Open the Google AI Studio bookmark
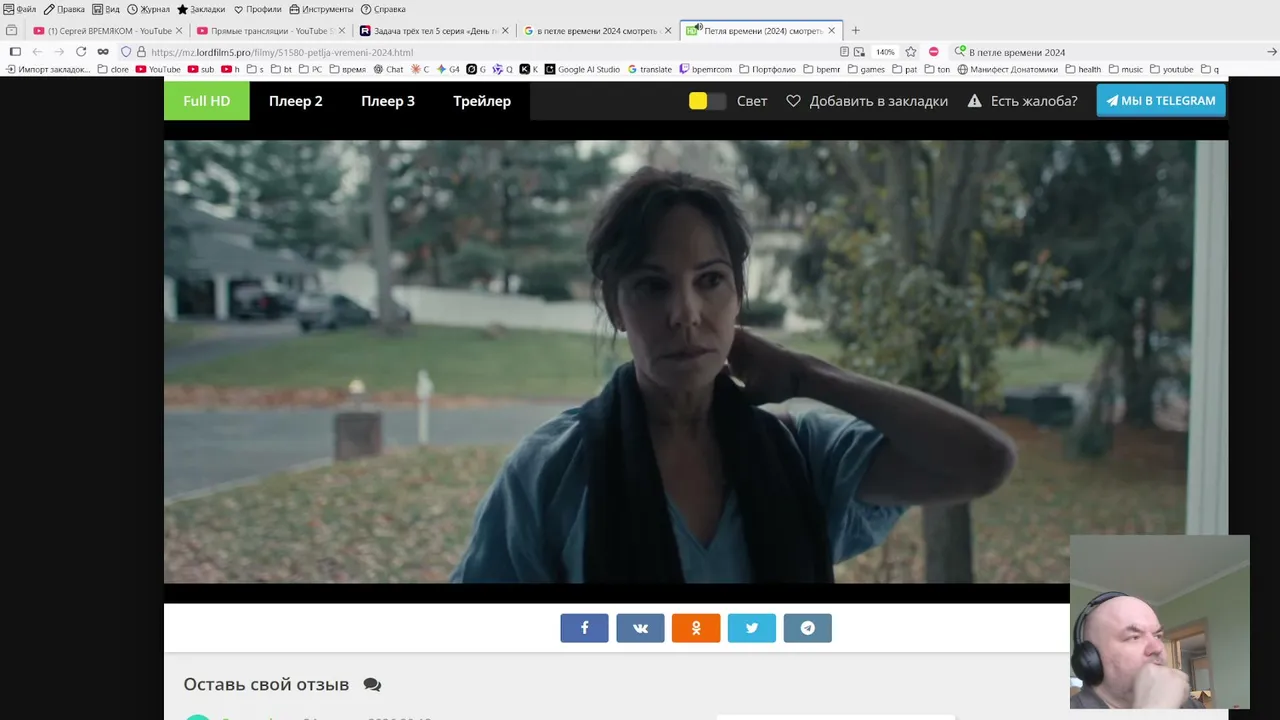The width and height of the screenshot is (1280, 720). (582, 70)
